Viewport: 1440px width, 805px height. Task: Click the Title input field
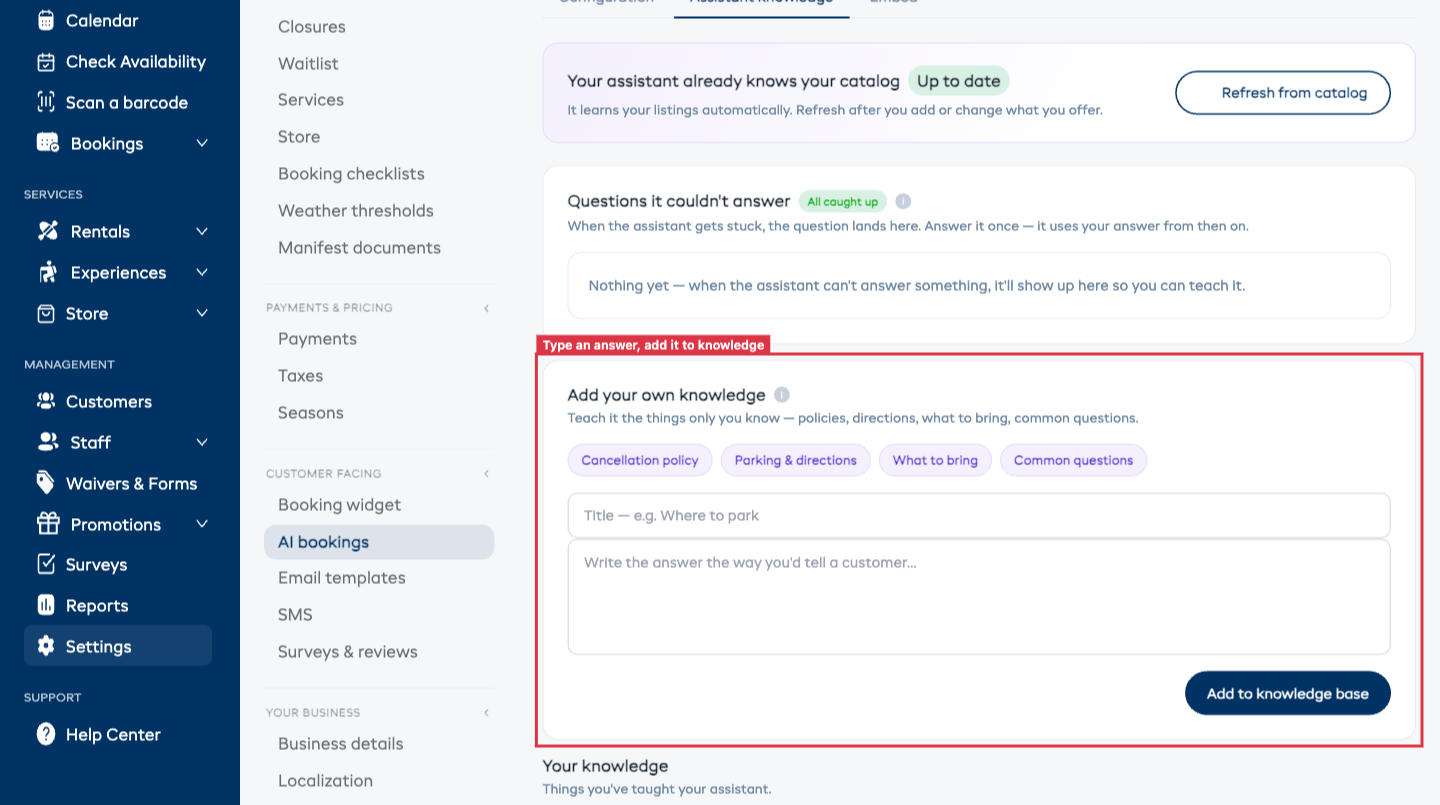(x=979, y=515)
